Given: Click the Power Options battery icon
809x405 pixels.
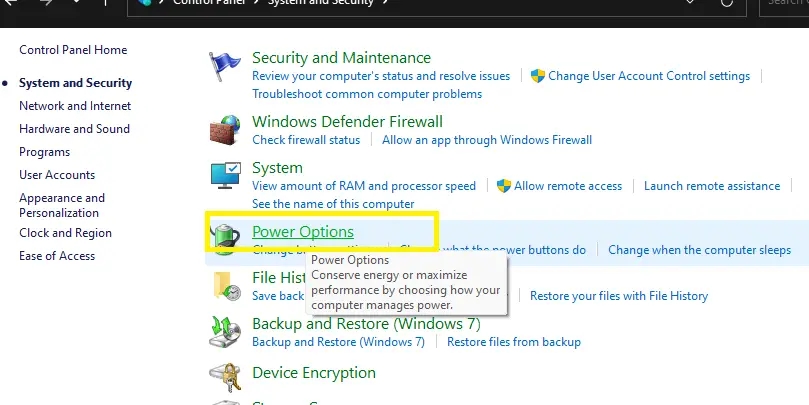Looking at the screenshot, I should [x=225, y=238].
